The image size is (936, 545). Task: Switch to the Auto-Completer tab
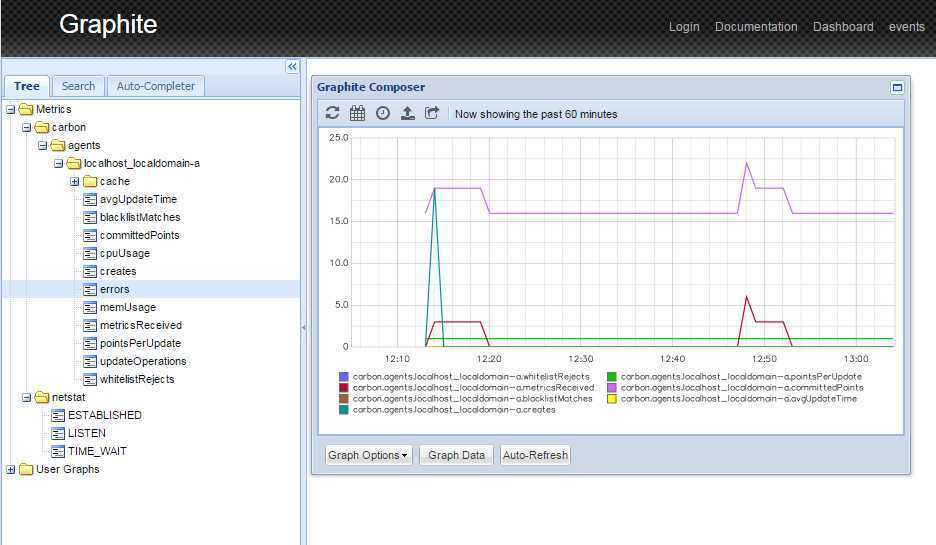click(x=156, y=86)
